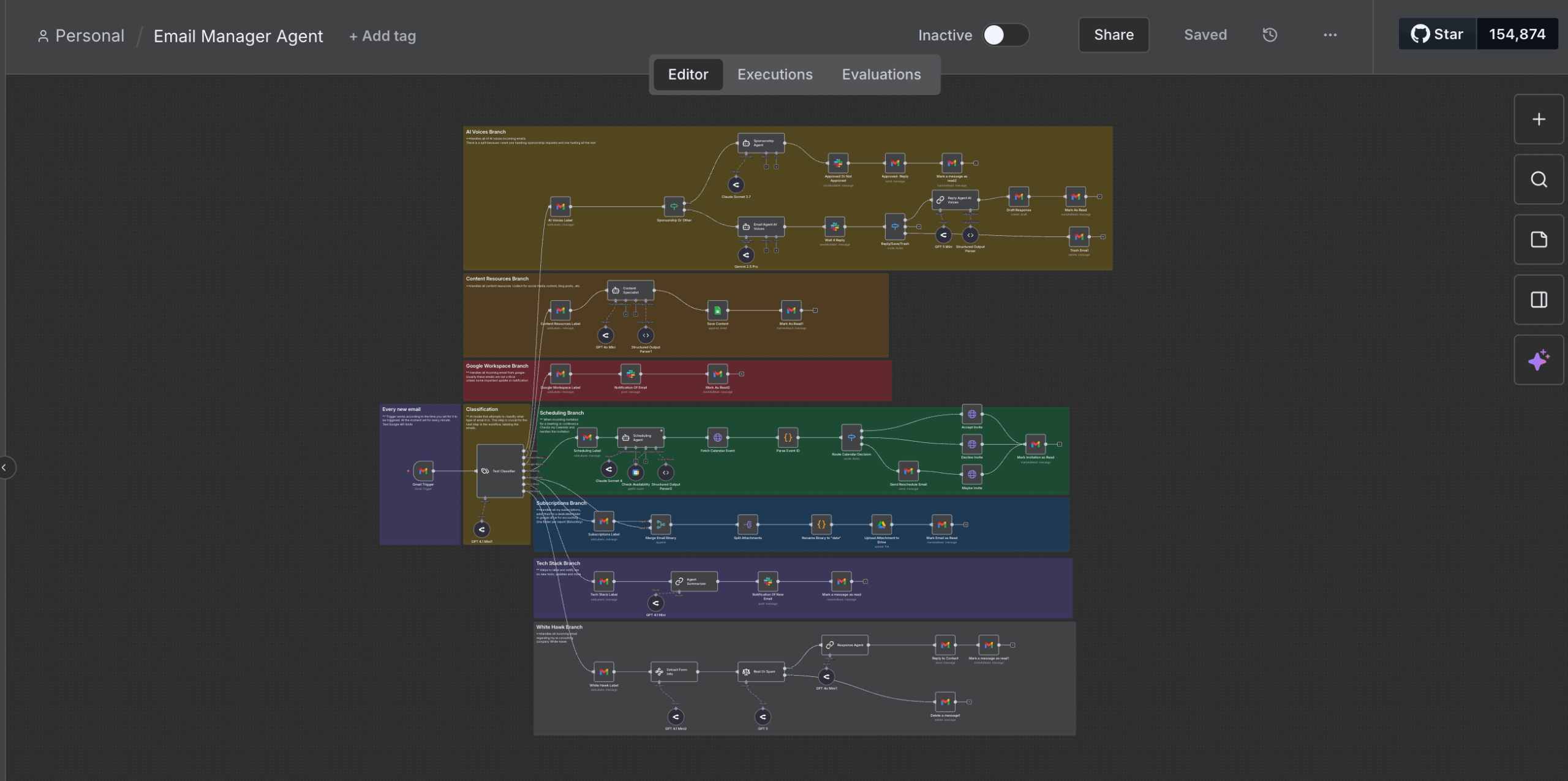
Task: Click the Share button
Action: point(1113,35)
